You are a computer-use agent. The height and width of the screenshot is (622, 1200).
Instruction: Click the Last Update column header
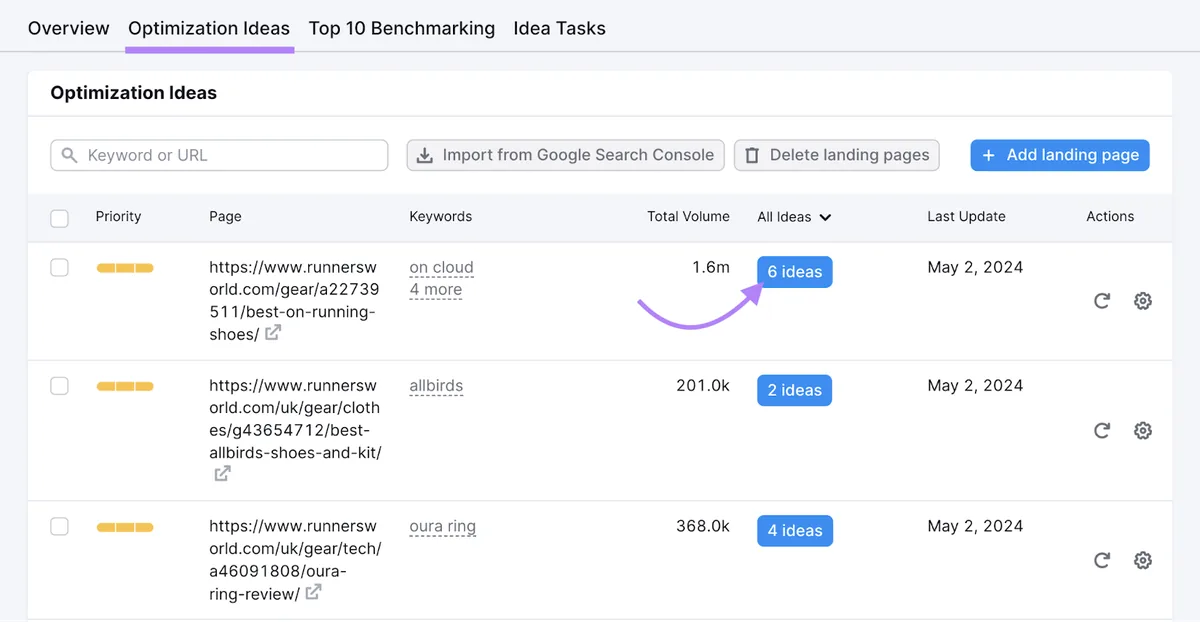tap(967, 216)
